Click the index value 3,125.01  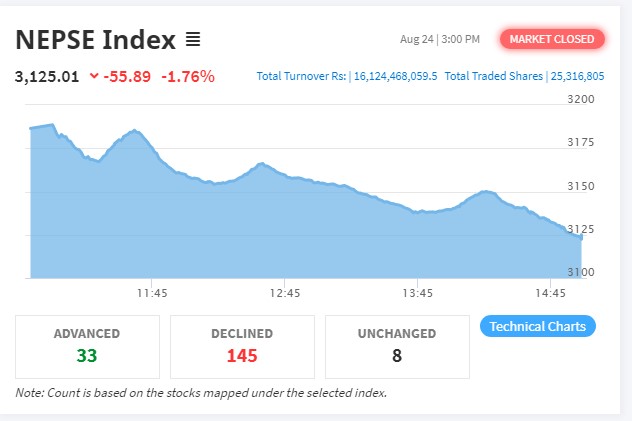47,75
